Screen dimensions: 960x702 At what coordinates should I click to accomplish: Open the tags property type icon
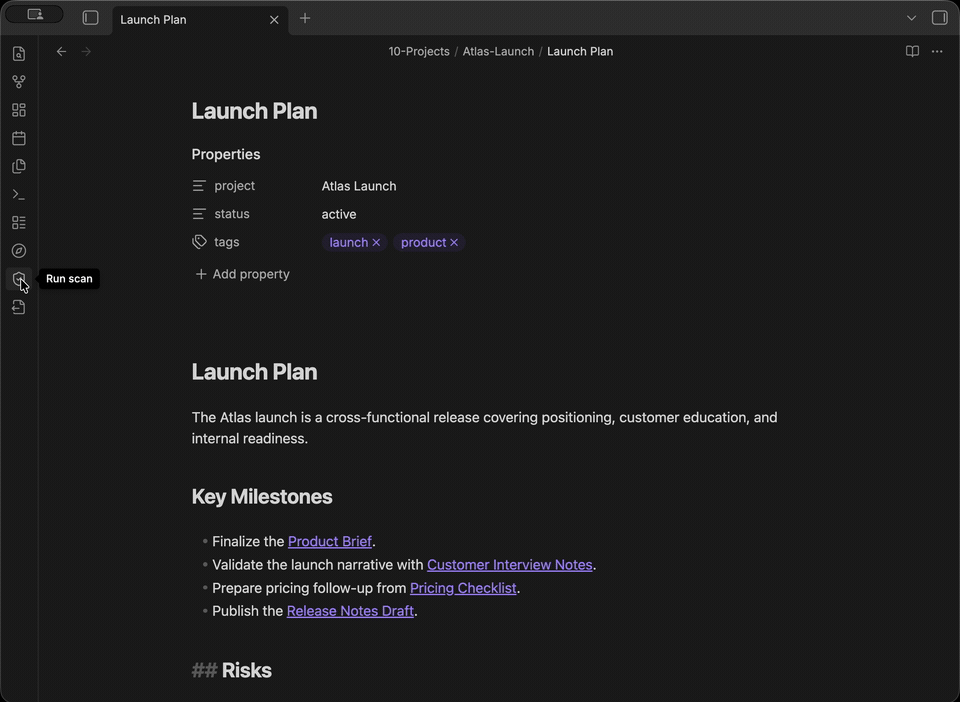[200, 242]
